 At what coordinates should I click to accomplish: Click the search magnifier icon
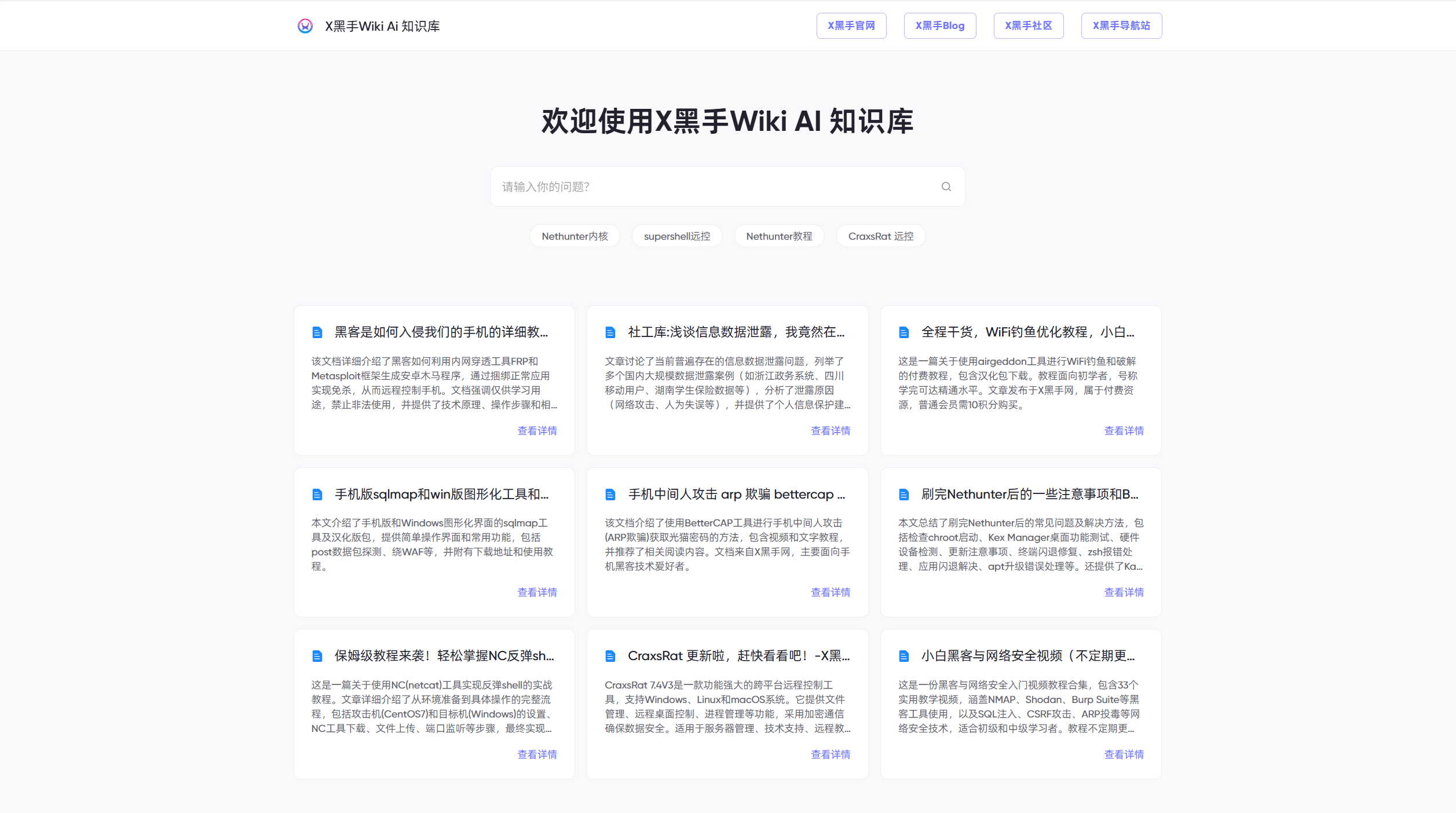click(946, 186)
